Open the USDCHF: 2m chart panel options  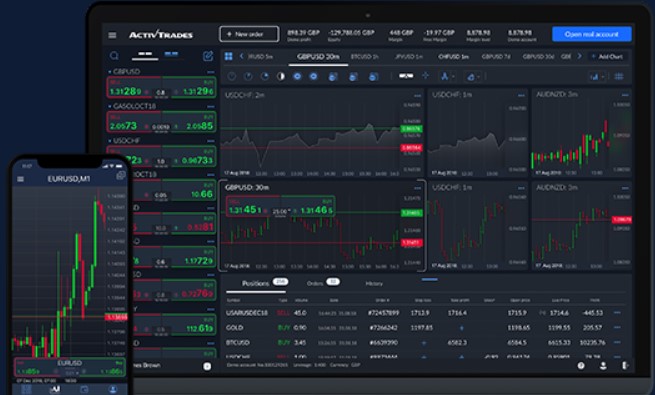coord(417,96)
